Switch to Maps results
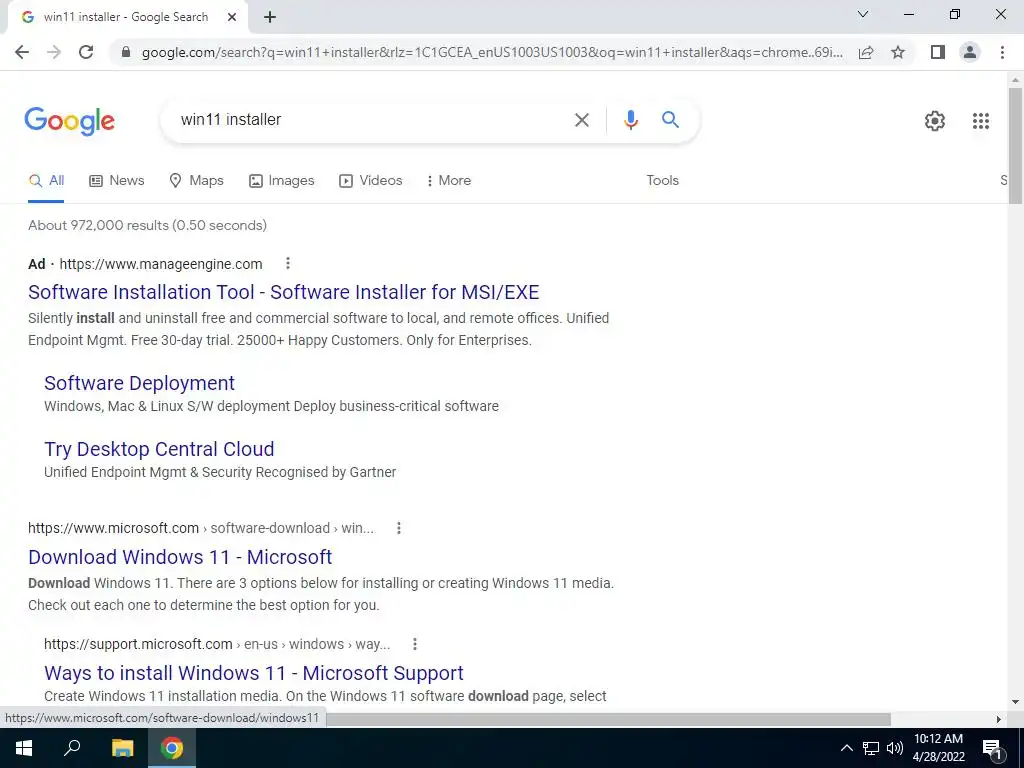The image size is (1024, 768). pyautogui.click(x=196, y=181)
